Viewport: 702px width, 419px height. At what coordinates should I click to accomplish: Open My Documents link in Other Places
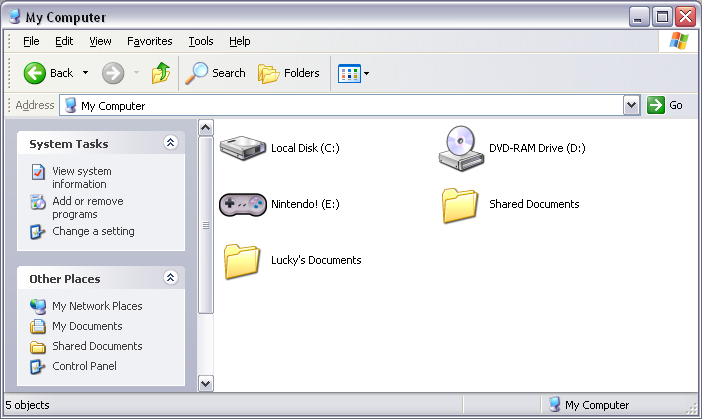87,326
